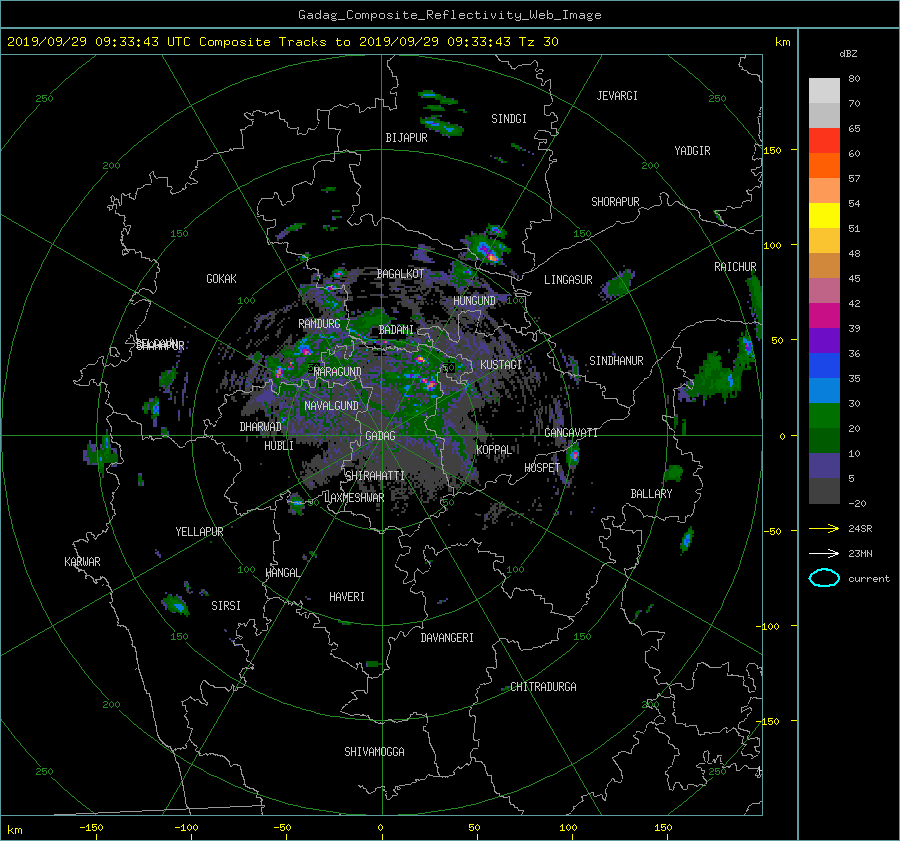Select the purple 36-39 dBZ swatch
900x841 pixels.
824,341
